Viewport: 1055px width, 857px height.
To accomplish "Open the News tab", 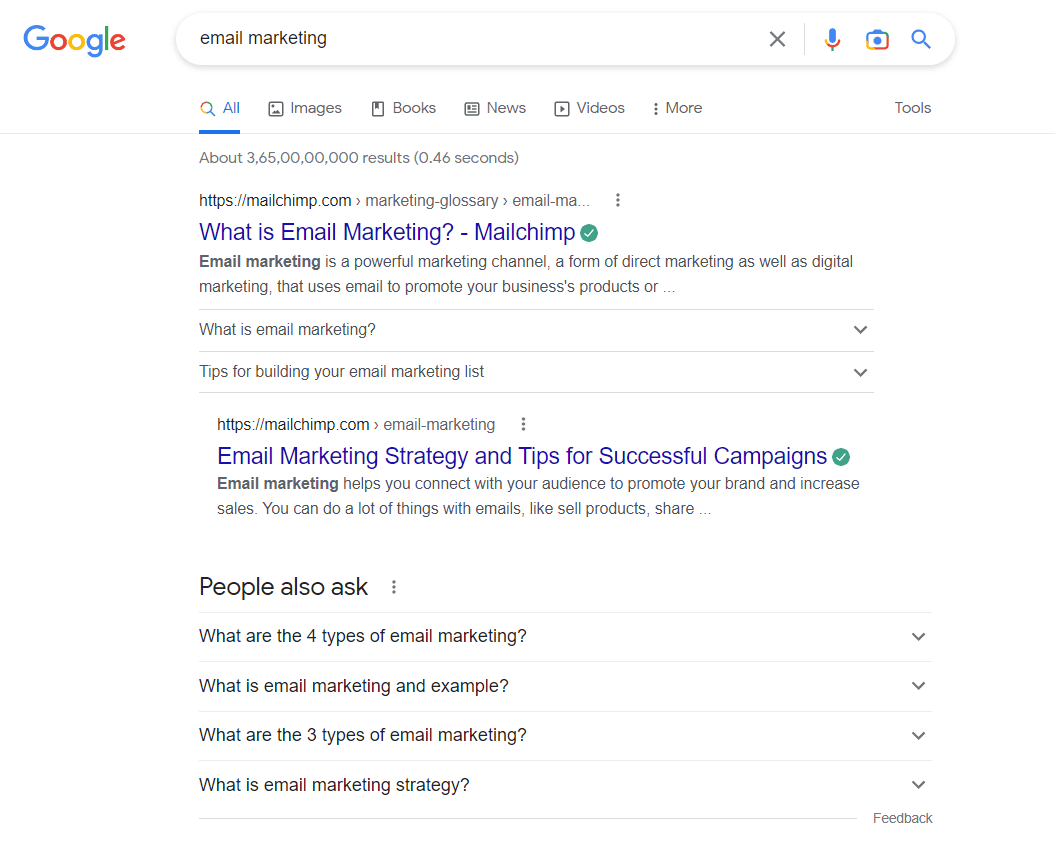I will [x=495, y=108].
